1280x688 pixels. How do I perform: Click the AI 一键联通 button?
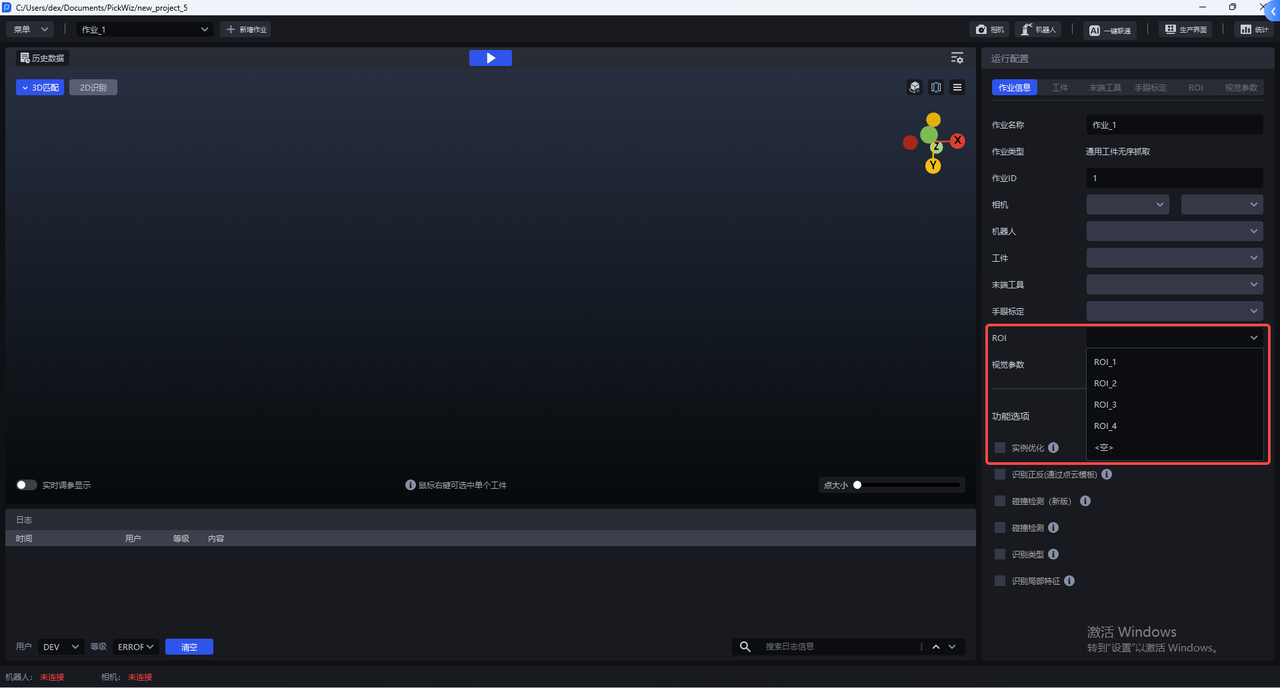[1110, 30]
